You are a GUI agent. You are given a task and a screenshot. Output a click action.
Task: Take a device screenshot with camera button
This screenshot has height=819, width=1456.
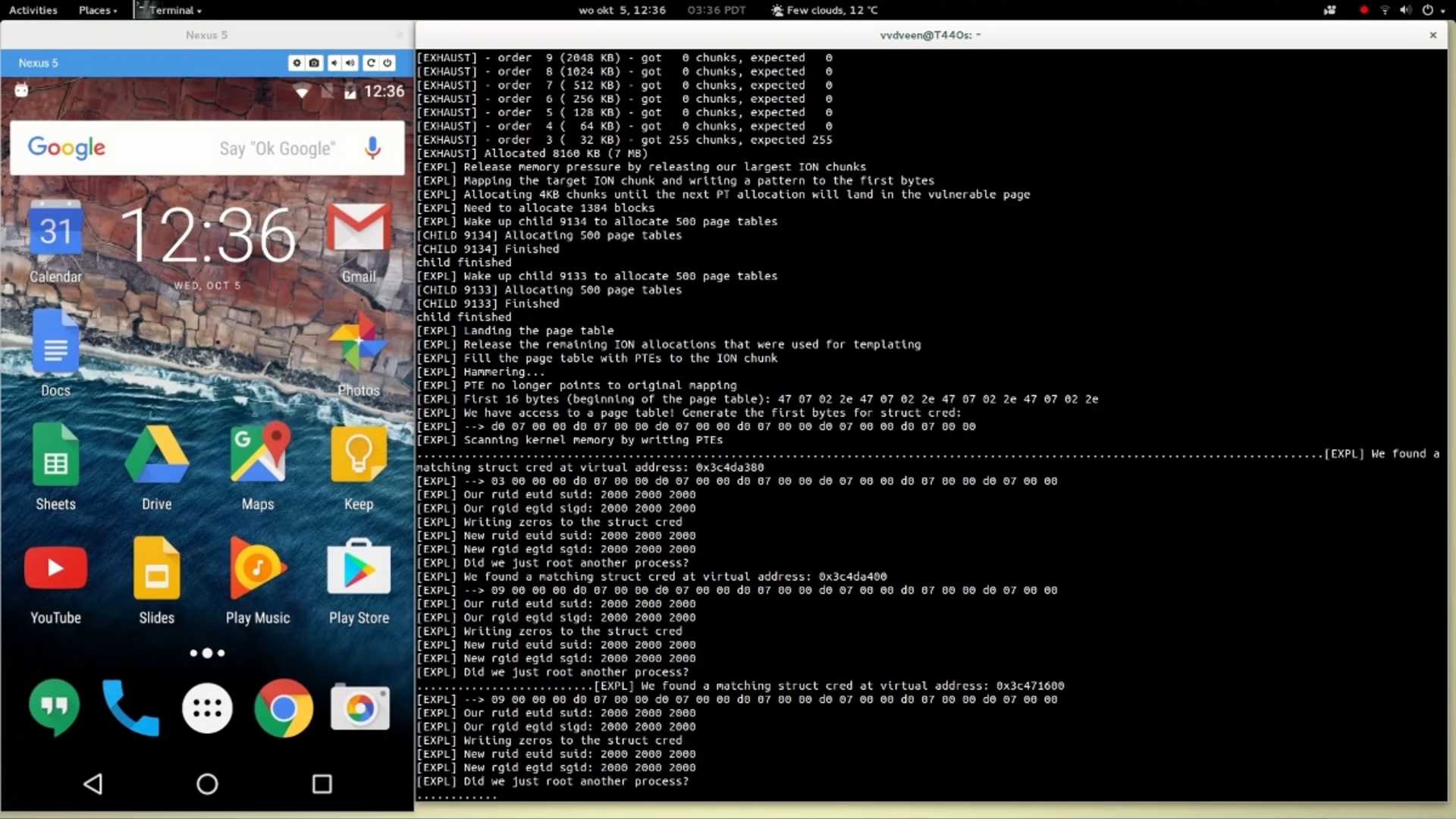pos(314,63)
